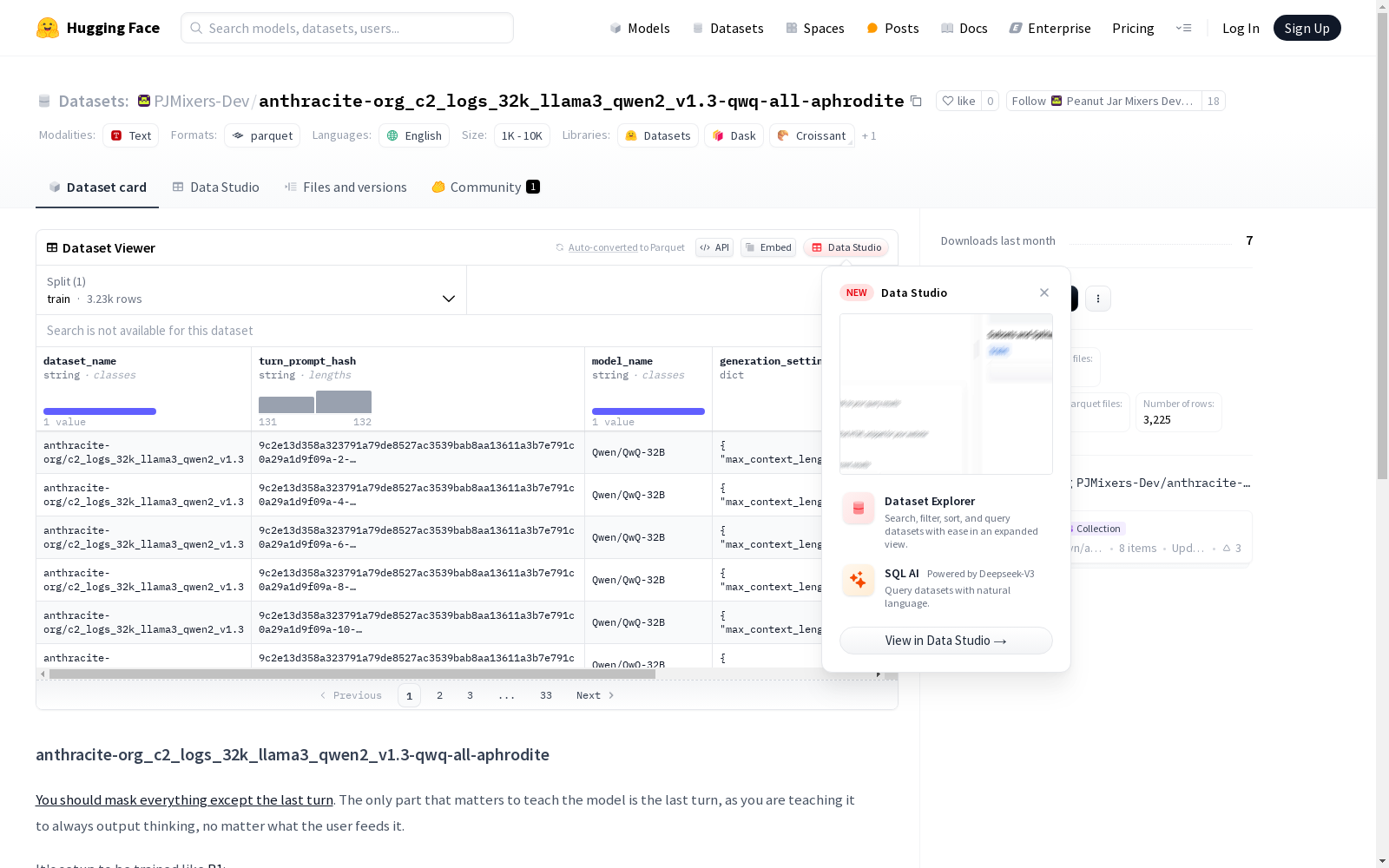1389x868 pixels.
Task: Click the SQL AI sparkle icon
Action: [859, 581]
